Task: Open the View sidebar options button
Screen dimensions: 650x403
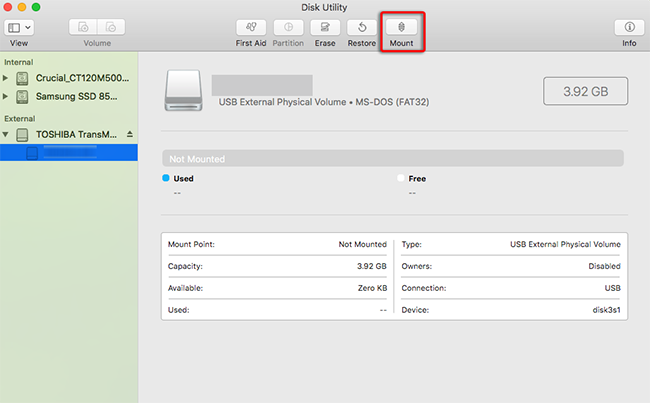Action: (19, 27)
